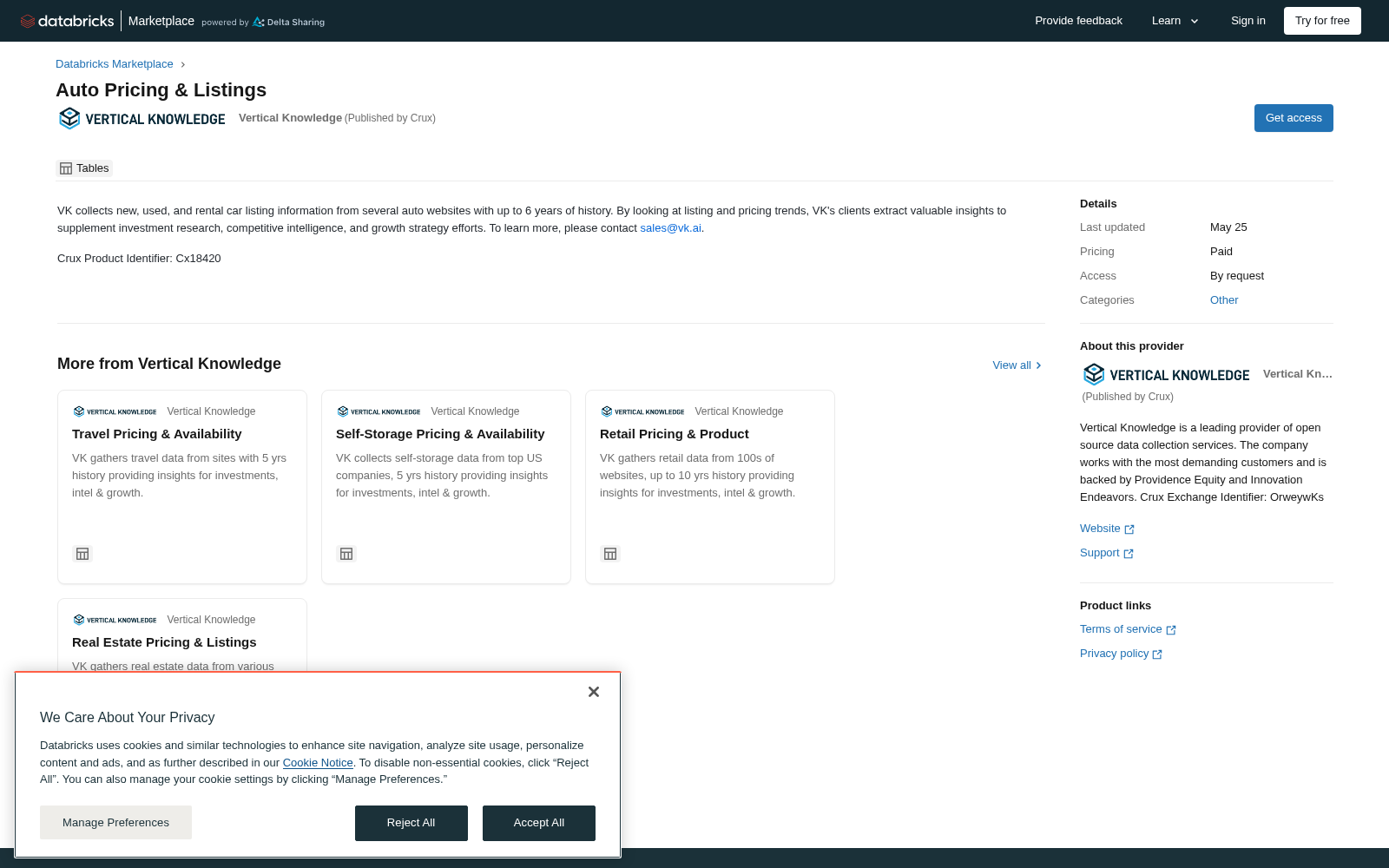Click the We Care About Your Privacy heading
This screenshot has height=868, width=1389.
(x=128, y=718)
